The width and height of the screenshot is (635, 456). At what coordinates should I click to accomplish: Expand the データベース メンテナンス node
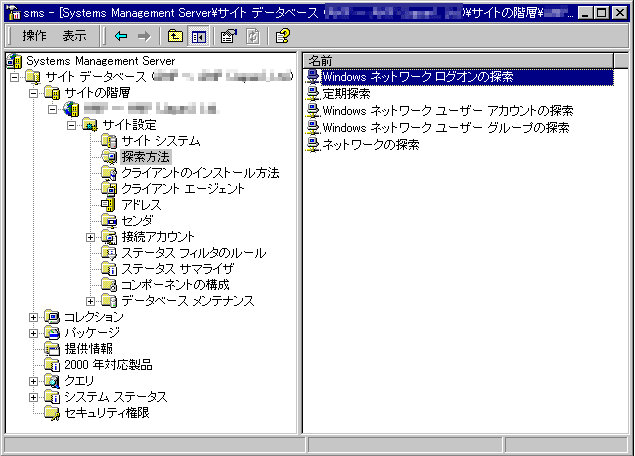pos(91,301)
